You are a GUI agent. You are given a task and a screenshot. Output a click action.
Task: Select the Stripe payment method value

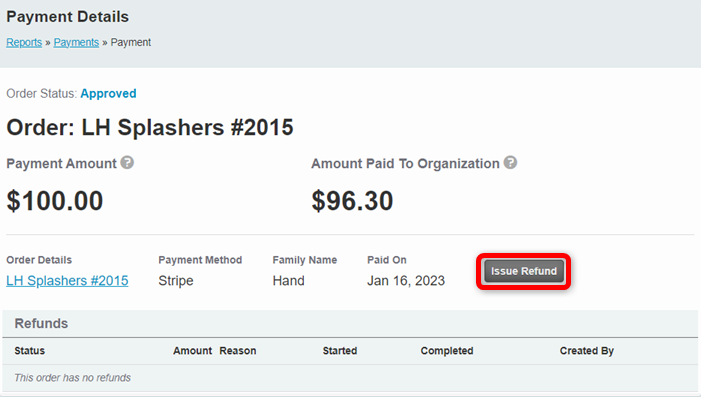[176, 281]
